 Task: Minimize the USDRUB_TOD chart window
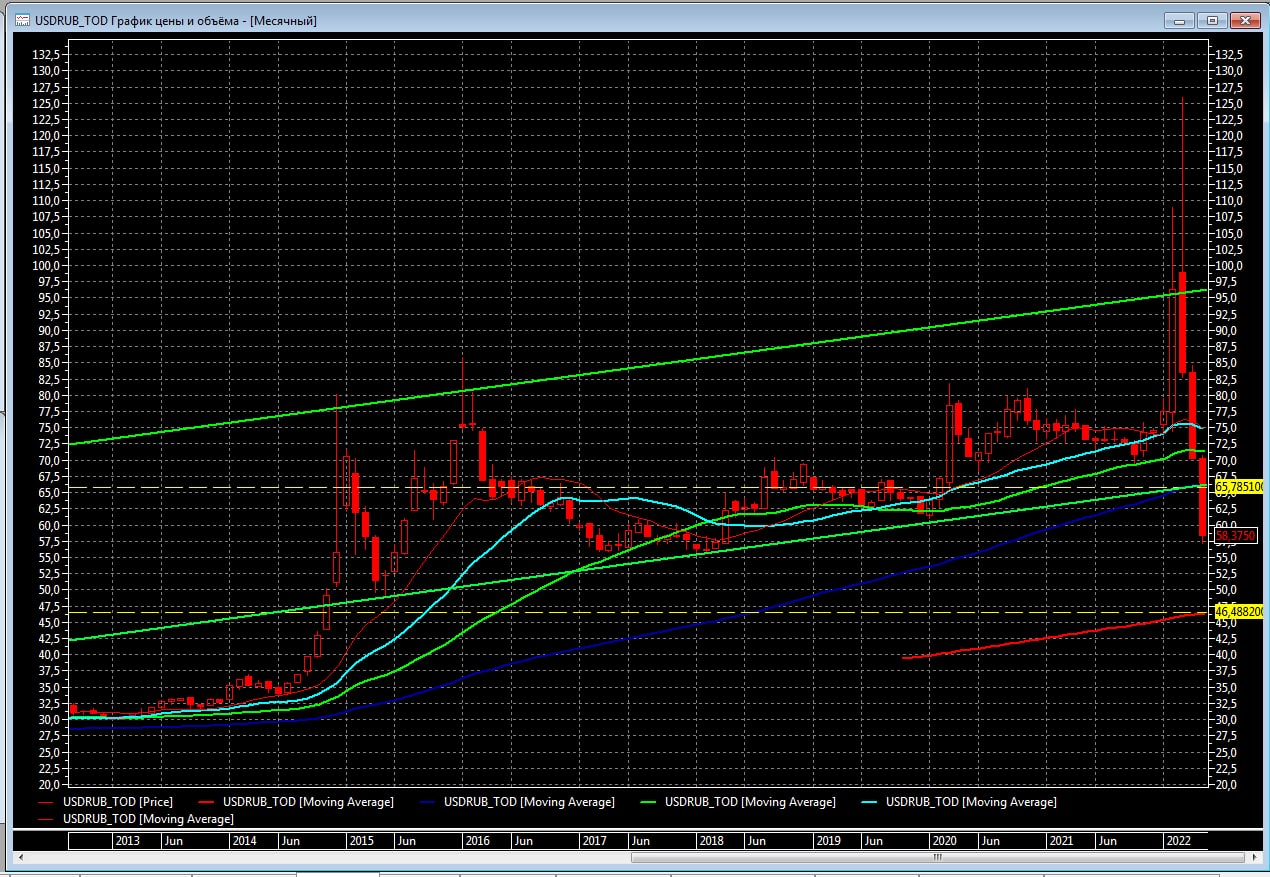(1180, 20)
